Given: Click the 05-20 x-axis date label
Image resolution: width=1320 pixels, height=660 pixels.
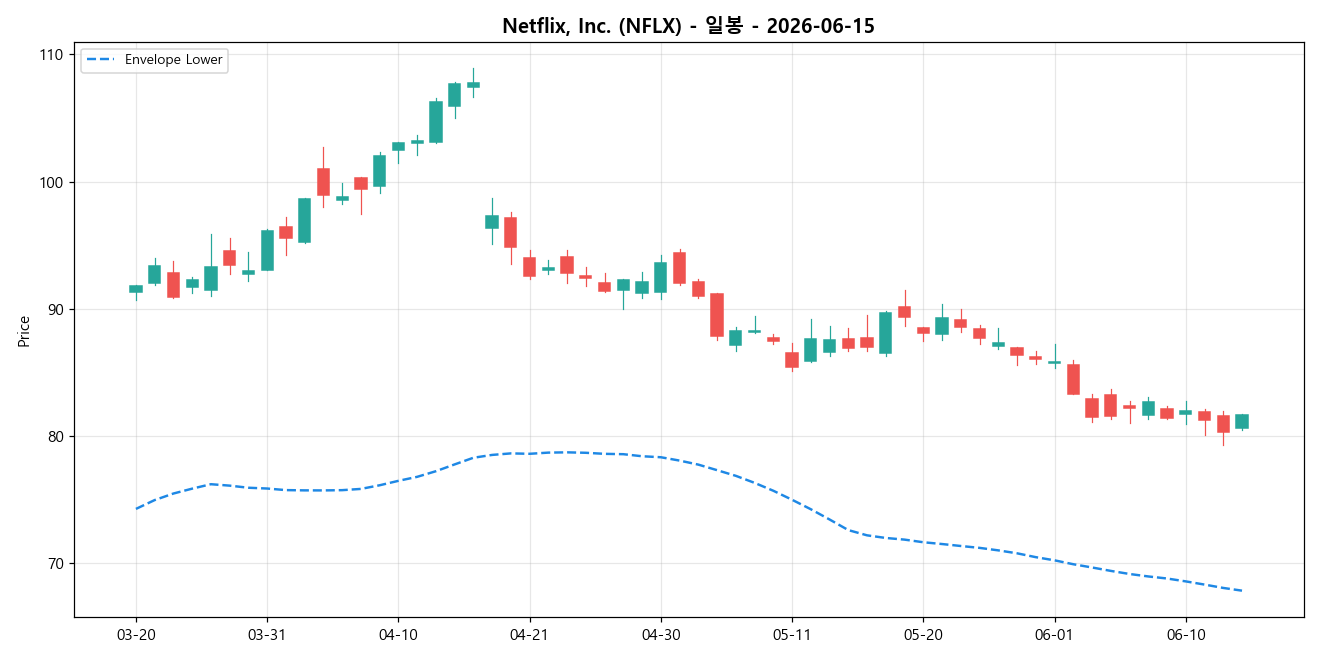Looking at the screenshot, I should (922, 634).
